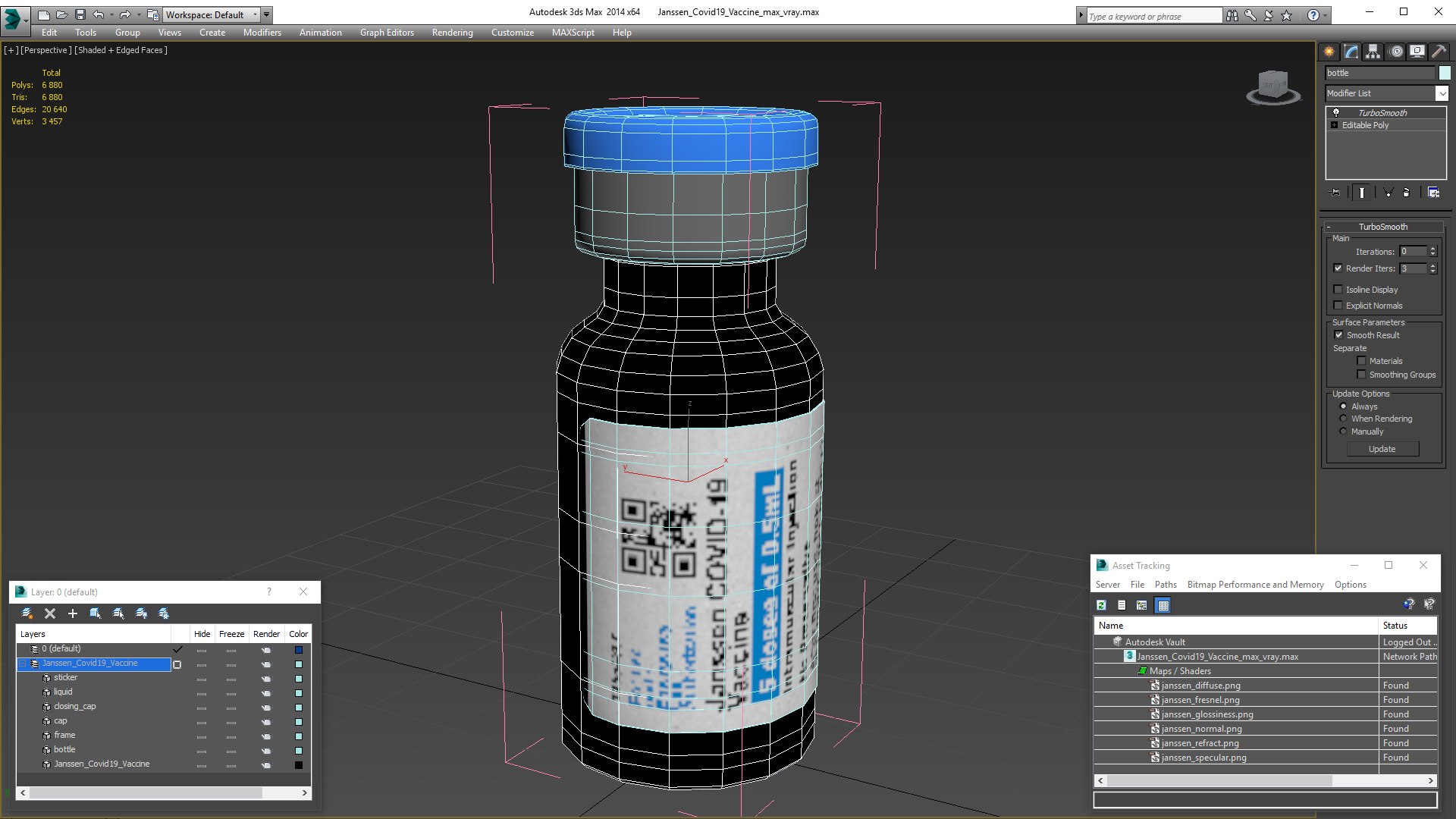This screenshot has width=1456, height=819.
Task: Refresh the Asset Tracking list
Action: click(1101, 605)
